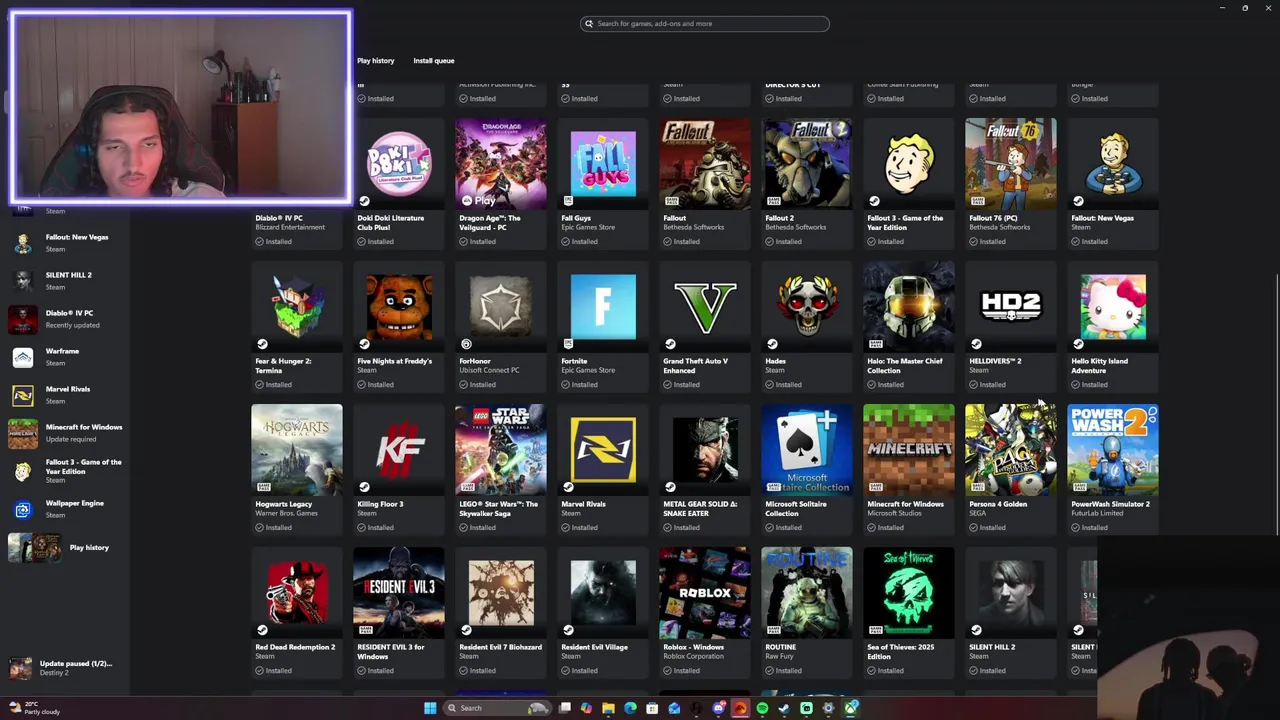Open PowerWash Simulator 2 cover
This screenshot has width=1280, height=720.
point(1113,450)
